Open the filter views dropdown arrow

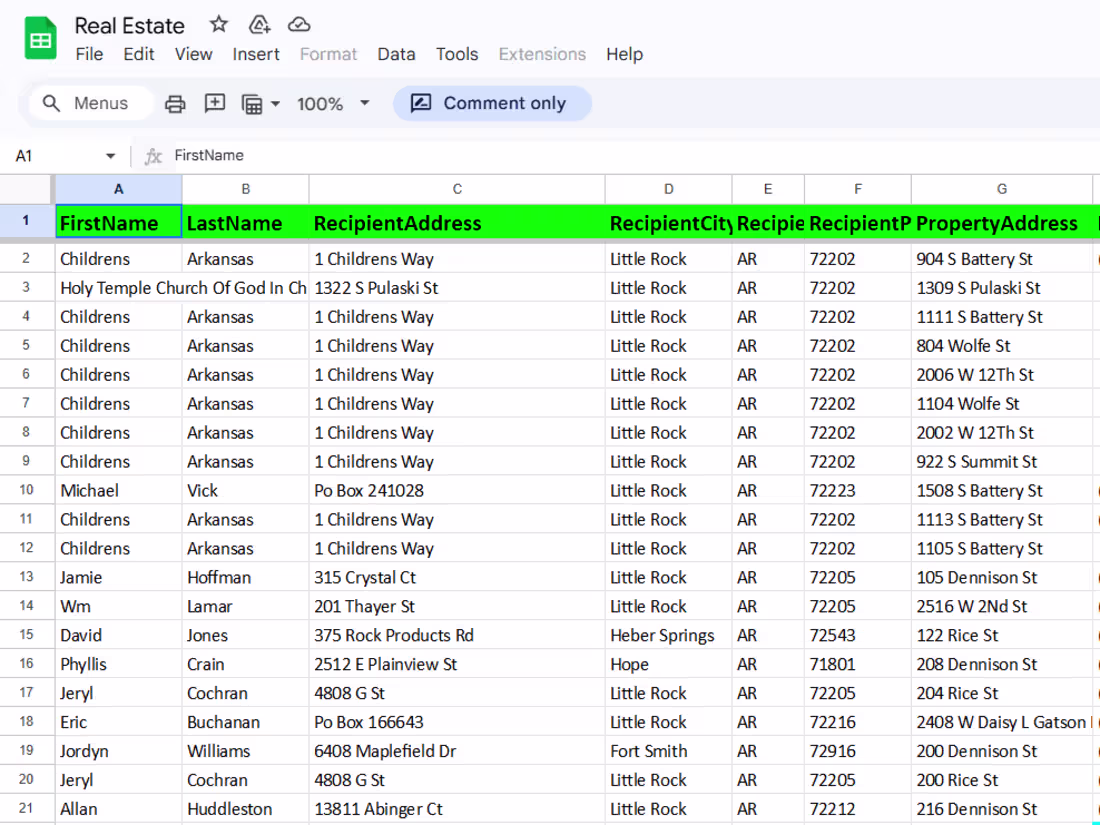click(273, 103)
